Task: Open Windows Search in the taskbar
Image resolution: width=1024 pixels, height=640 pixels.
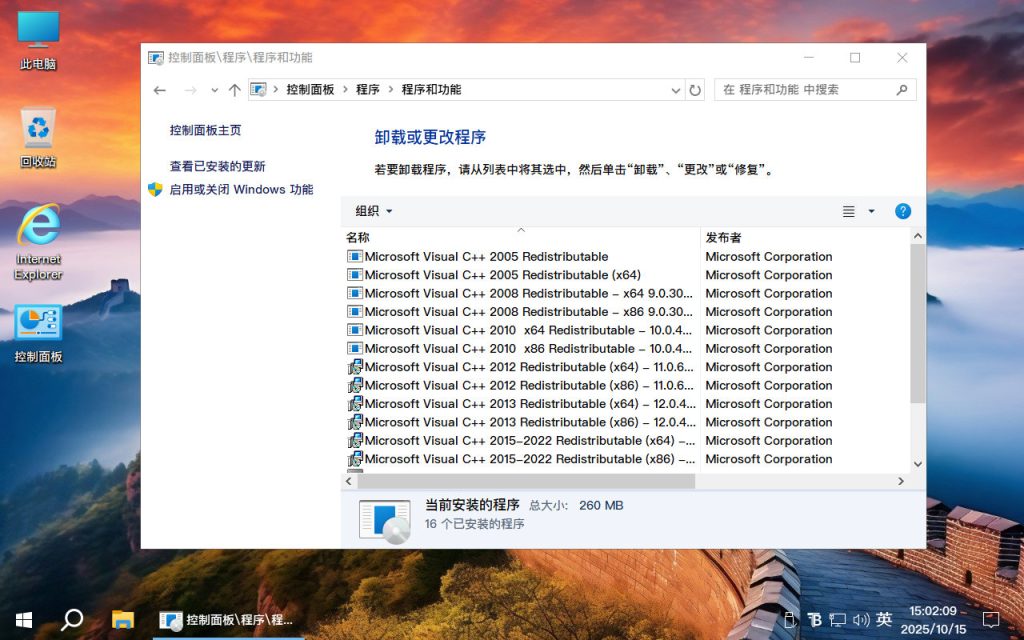Action: tap(70, 619)
